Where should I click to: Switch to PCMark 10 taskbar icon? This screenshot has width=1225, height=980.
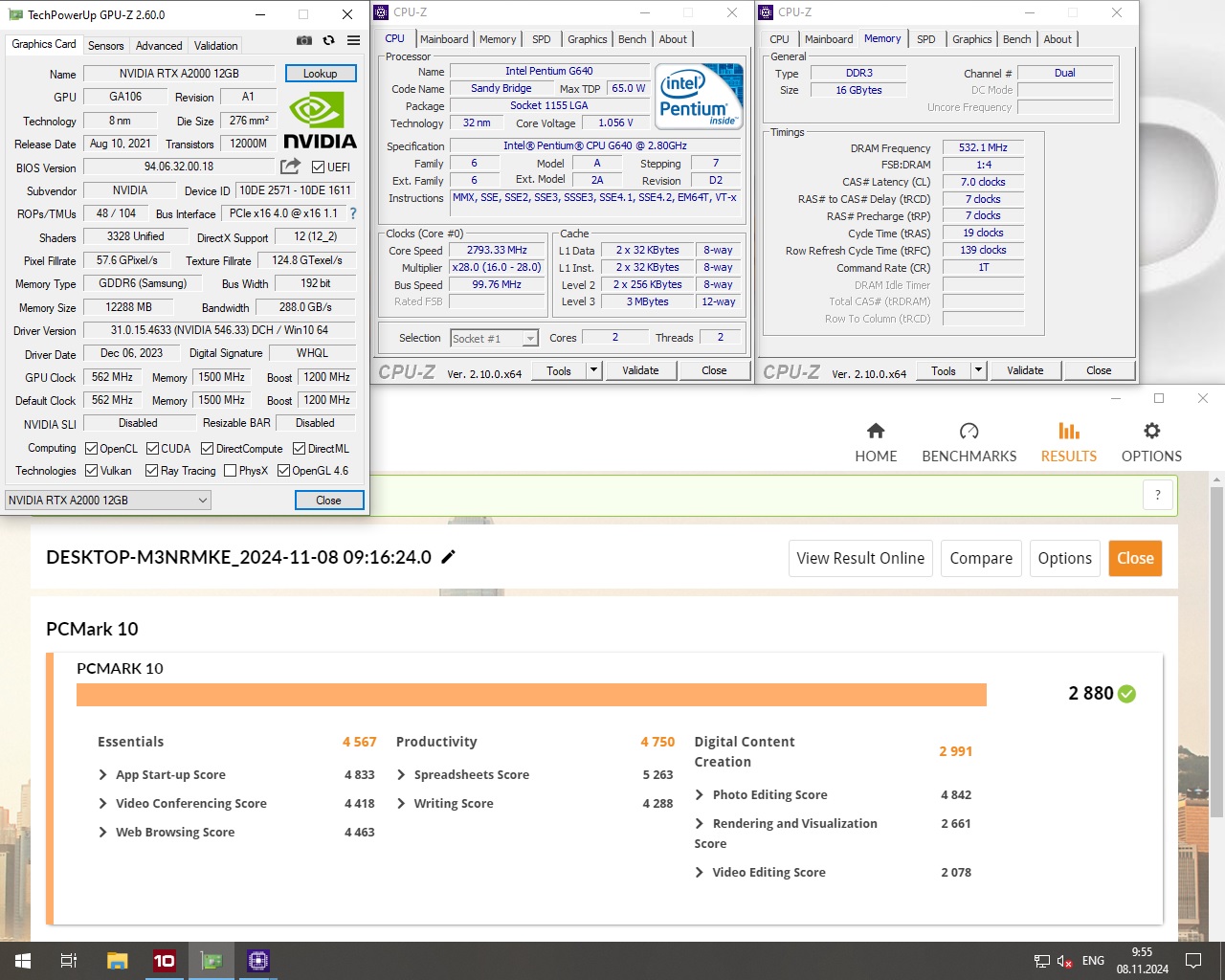(x=164, y=961)
